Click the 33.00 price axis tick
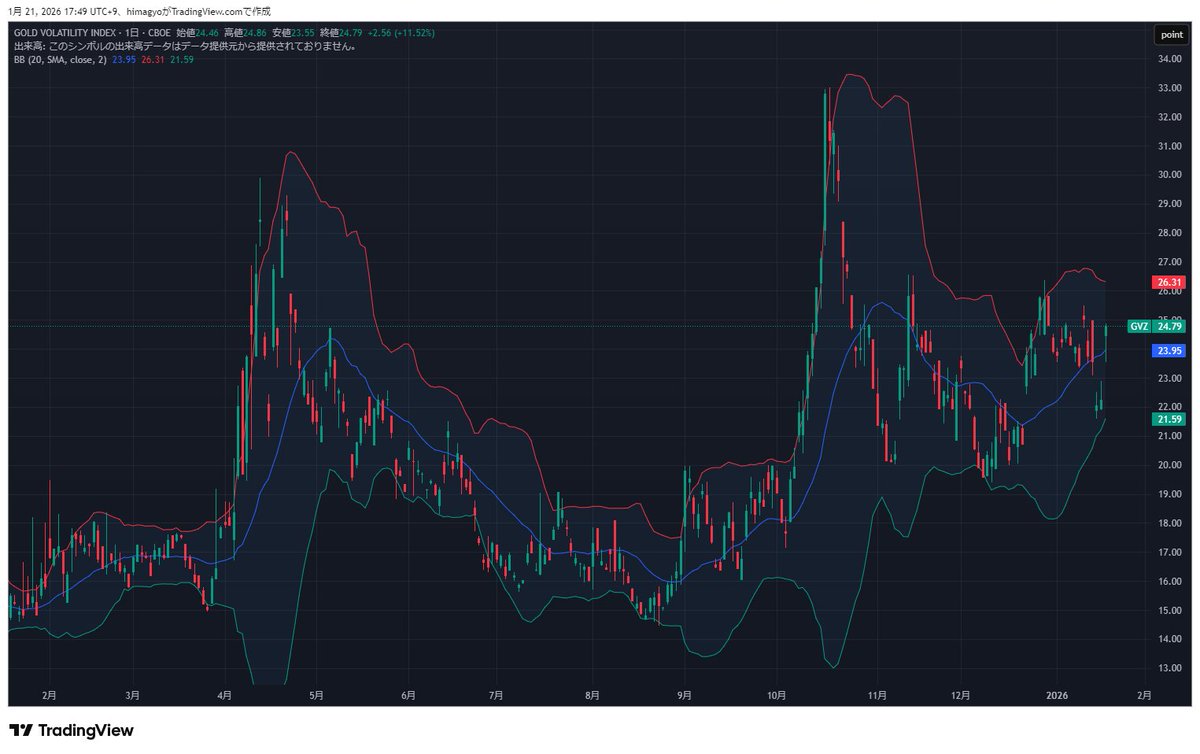Viewport: 1200px width, 754px height. click(1170, 87)
